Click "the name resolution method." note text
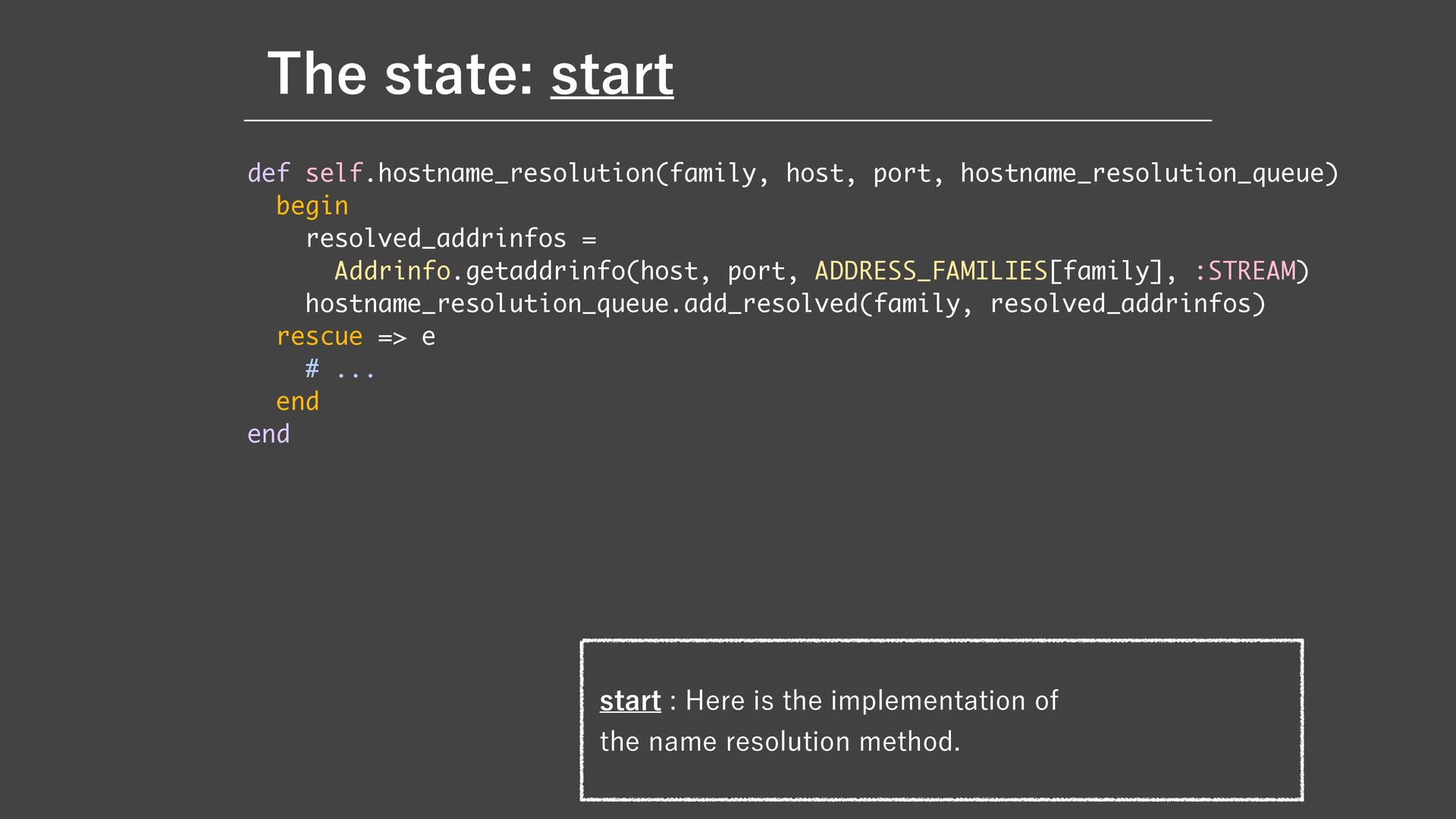Viewport: 1456px width, 819px height. coord(780,742)
